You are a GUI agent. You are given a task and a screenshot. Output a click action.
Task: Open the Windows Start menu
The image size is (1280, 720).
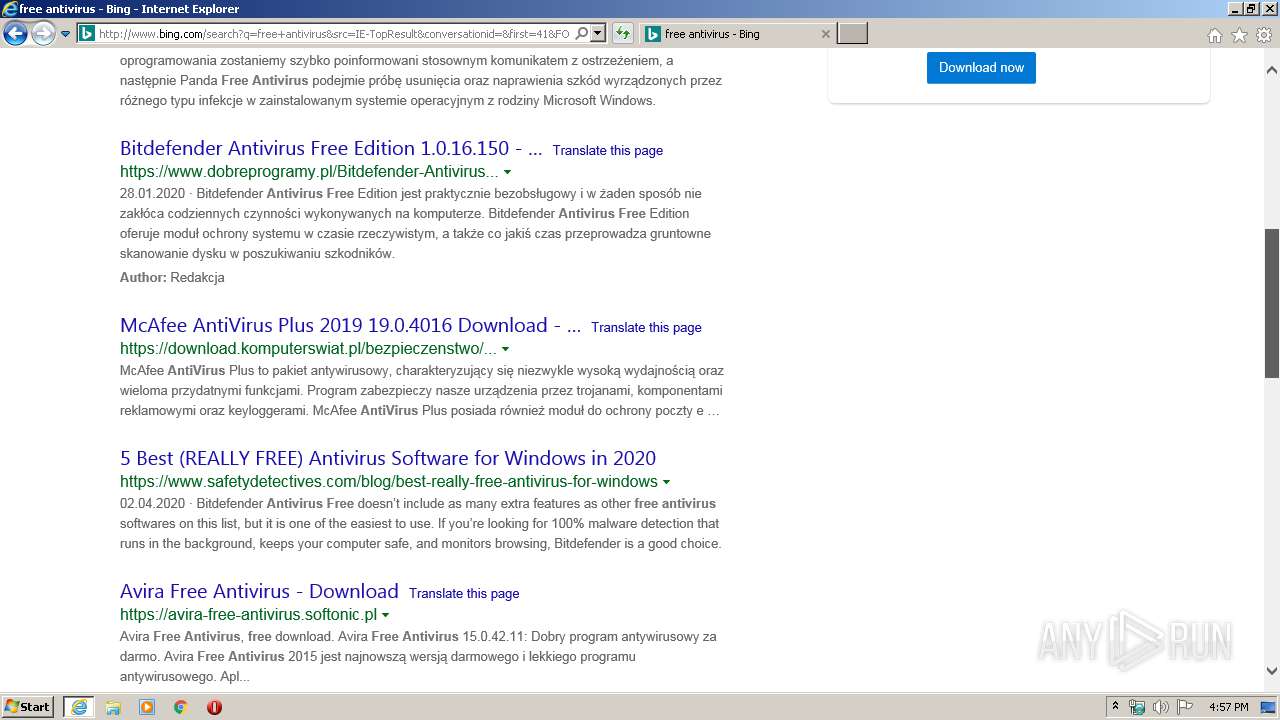[x=28, y=707]
